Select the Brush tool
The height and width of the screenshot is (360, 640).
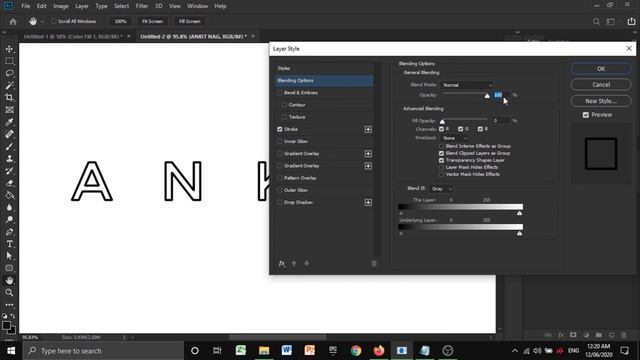point(9,147)
